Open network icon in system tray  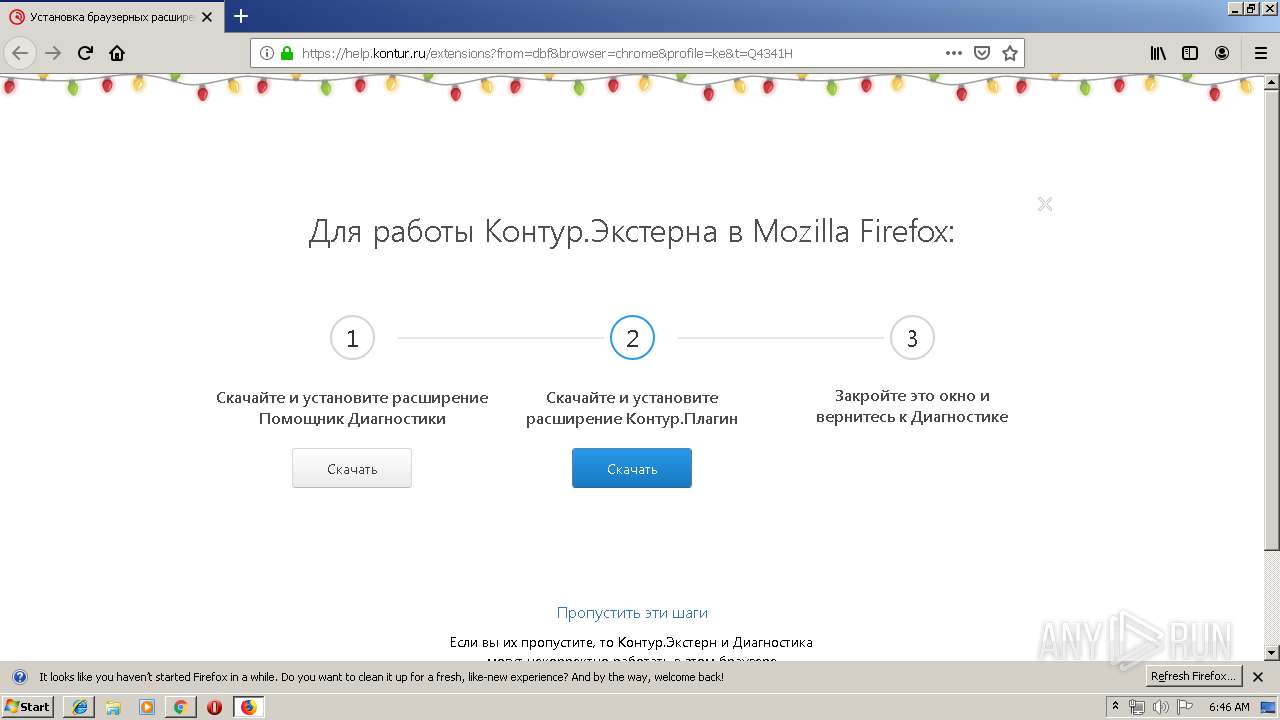[x=1137, y=707]
